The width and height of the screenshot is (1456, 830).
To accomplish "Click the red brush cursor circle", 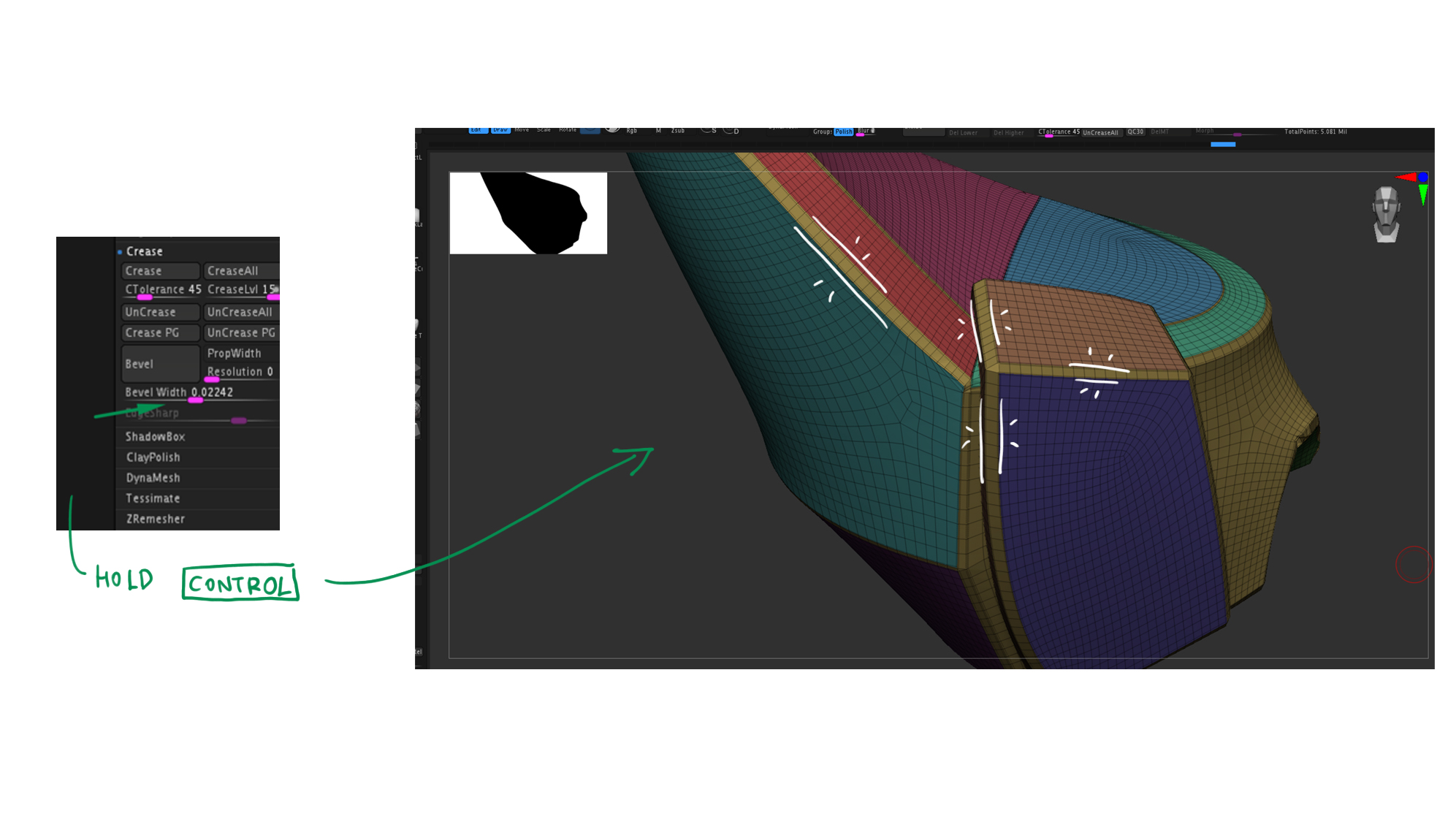I will pos(1413,565).
